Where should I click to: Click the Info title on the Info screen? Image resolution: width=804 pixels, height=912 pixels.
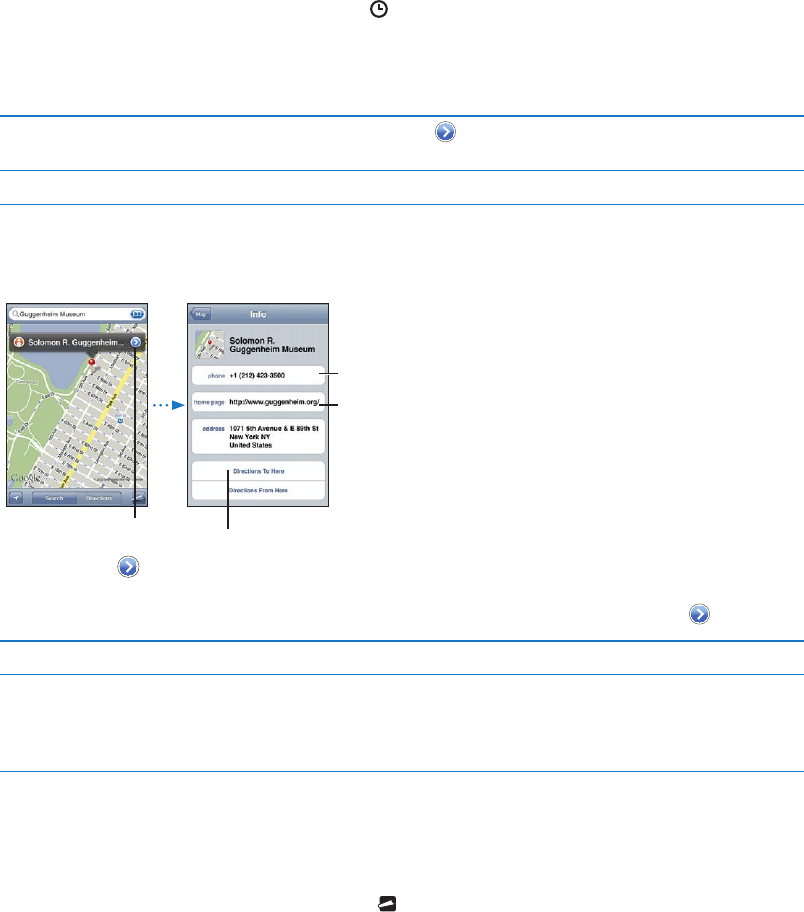(x=258, y=314)
